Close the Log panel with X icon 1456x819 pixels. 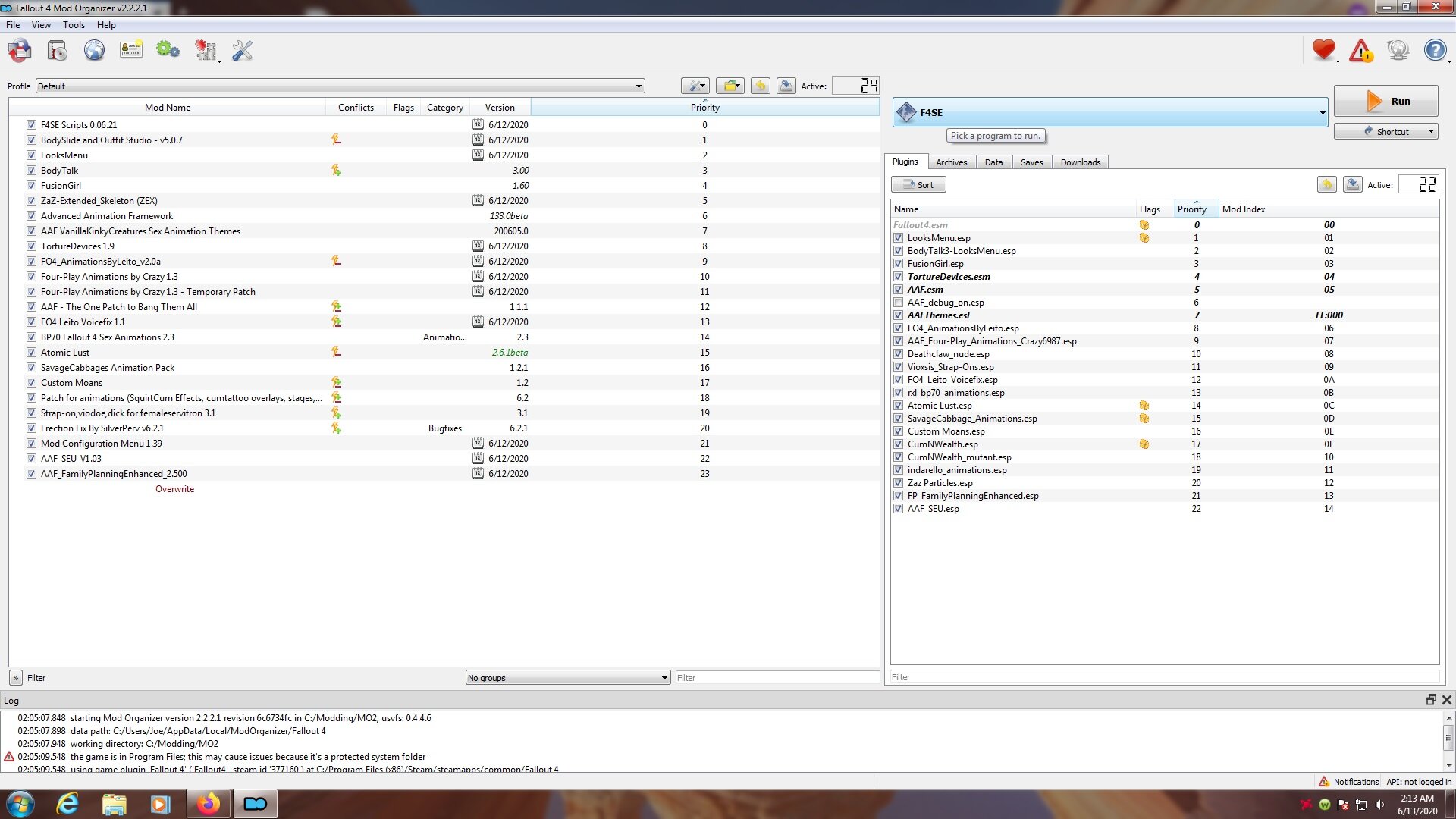1446,700
